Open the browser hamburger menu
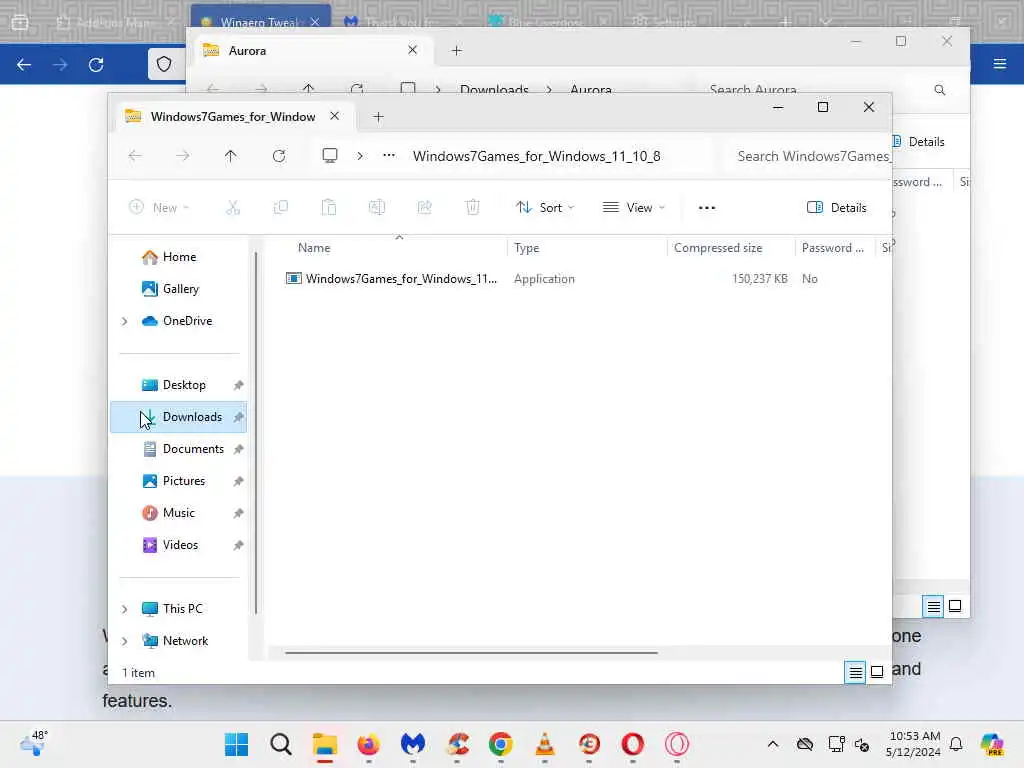Image resolution: width=1024 pixels, height=768 pixels. pyautogui.click(x=999, y=64)
